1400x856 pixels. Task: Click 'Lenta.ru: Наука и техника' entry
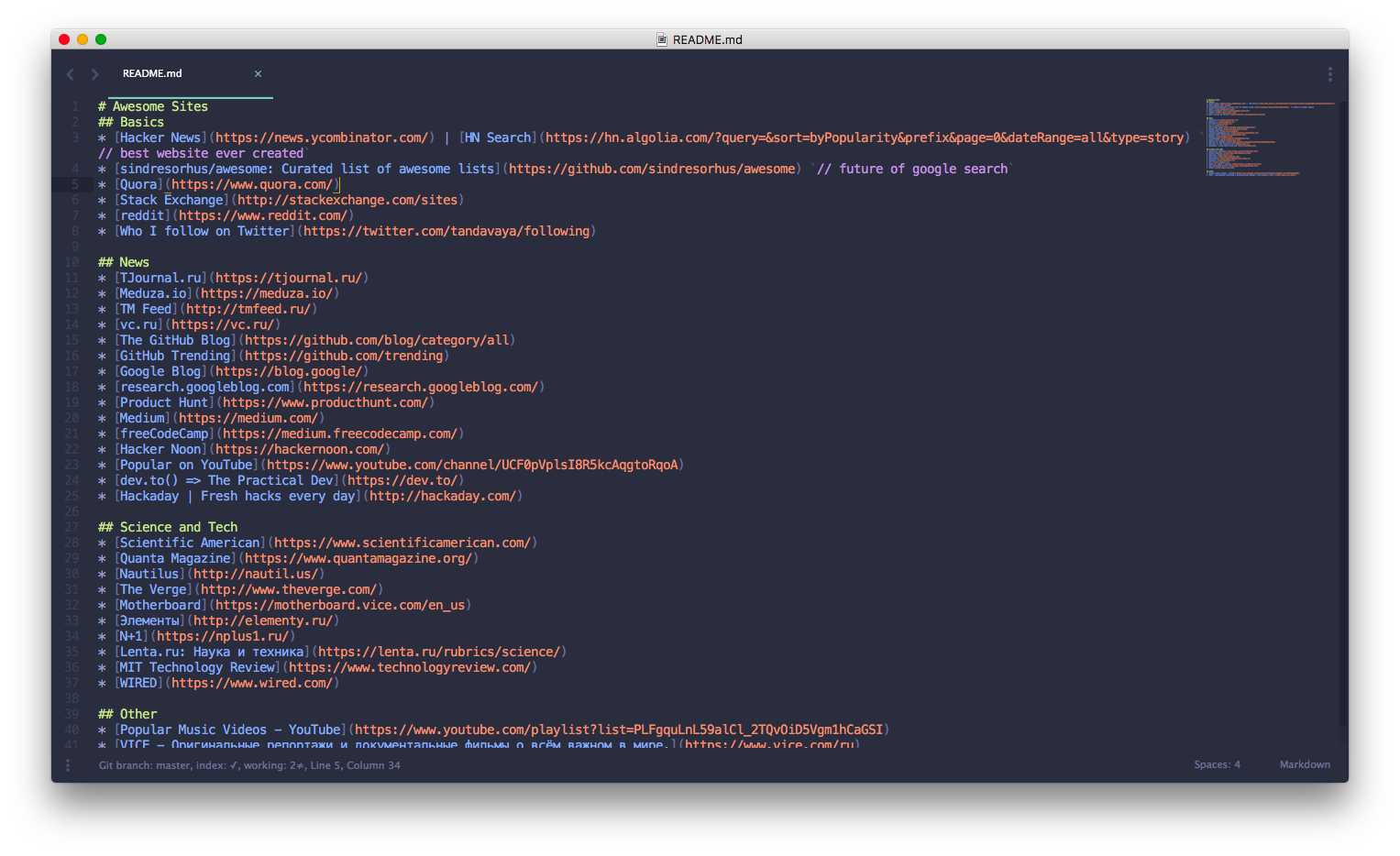point(332,652)
